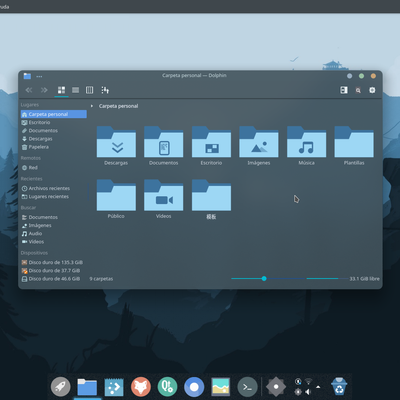Select the Público folder icon
This screenshot has width=400, height=400.
tap(116, 195)
